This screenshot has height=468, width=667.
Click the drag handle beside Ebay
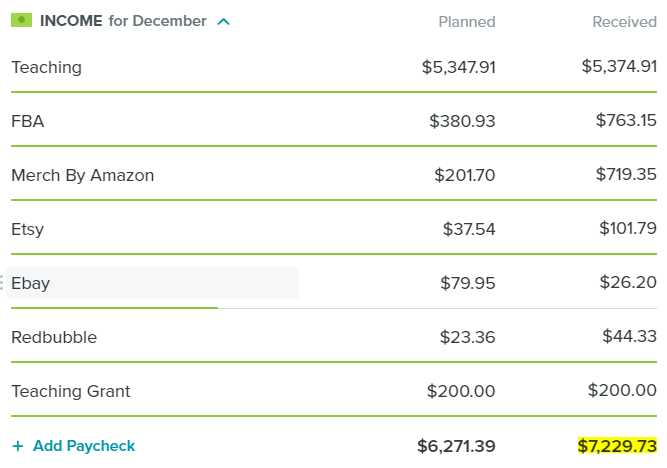tap(2, 283)
